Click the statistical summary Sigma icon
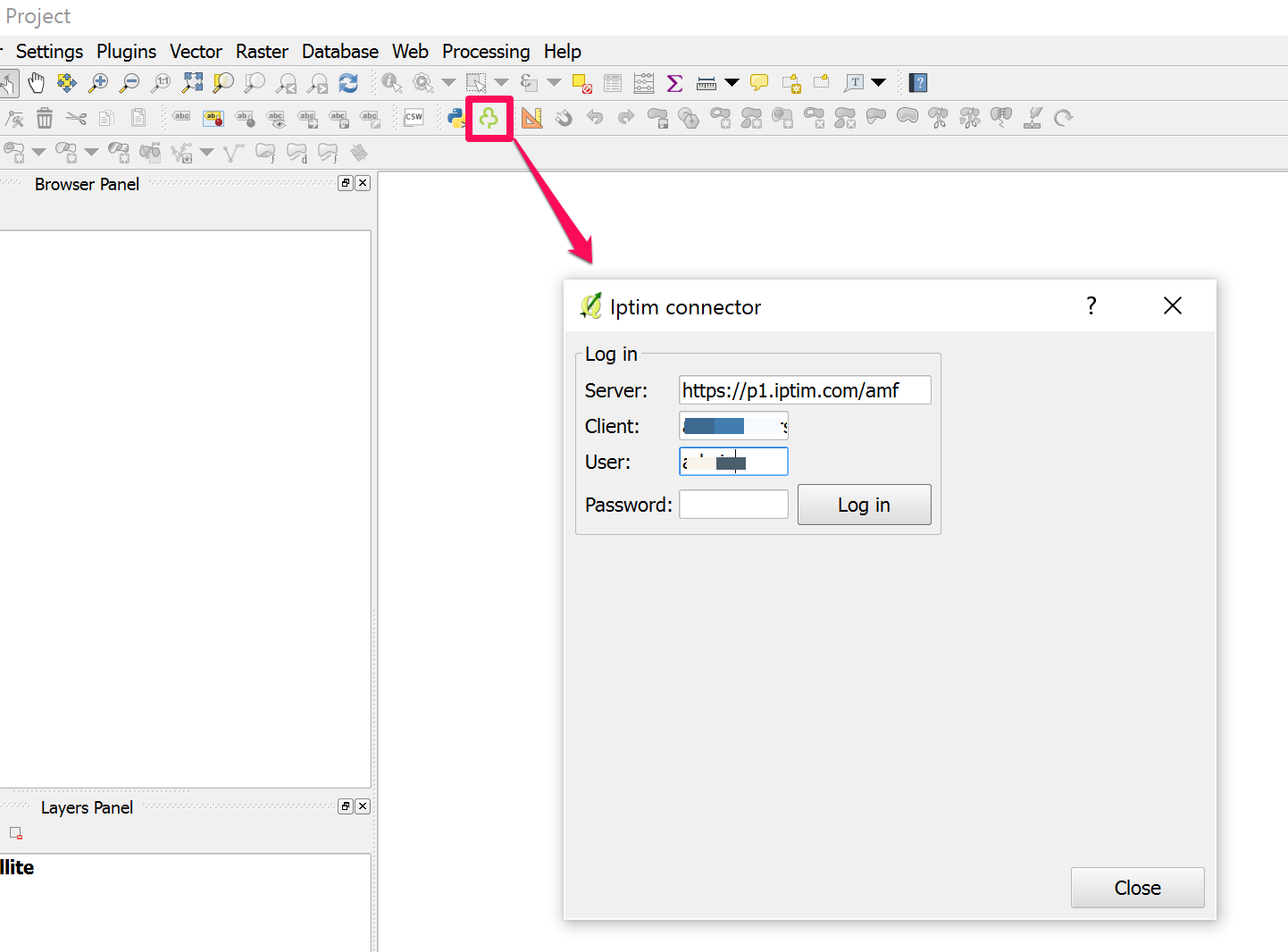The width and height of the screenshot is (1288, 952). (674, 82)
